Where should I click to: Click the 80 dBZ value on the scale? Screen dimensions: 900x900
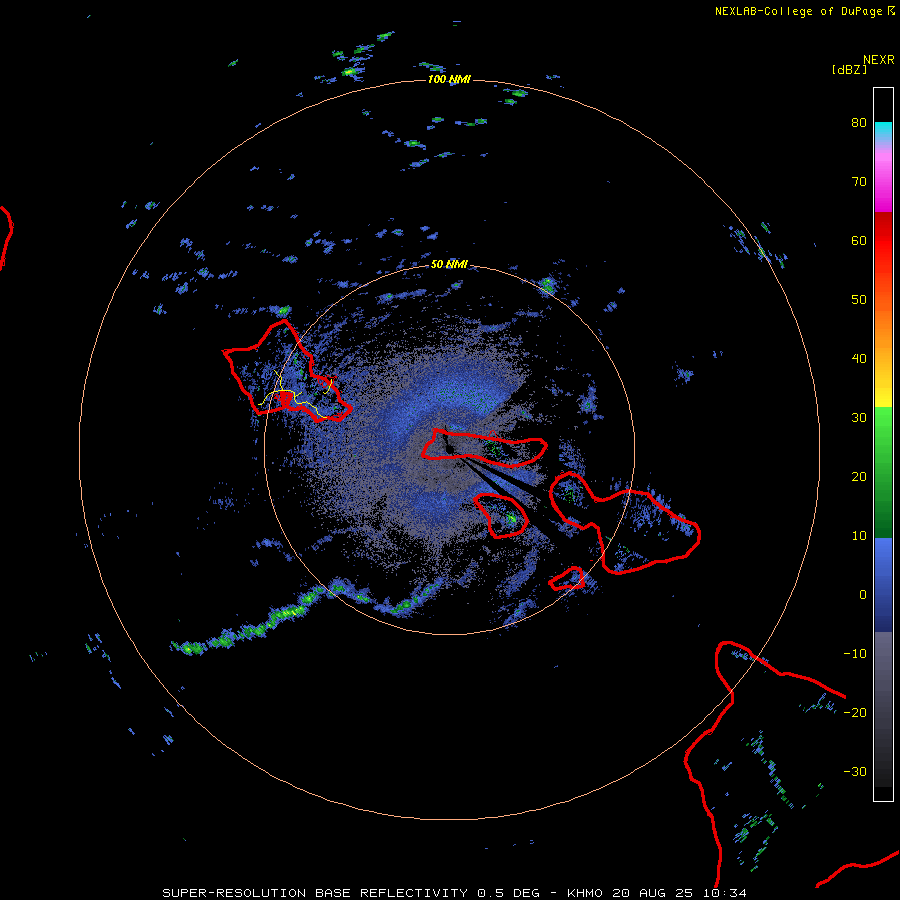pyautogui.click(x=859, y=122)
